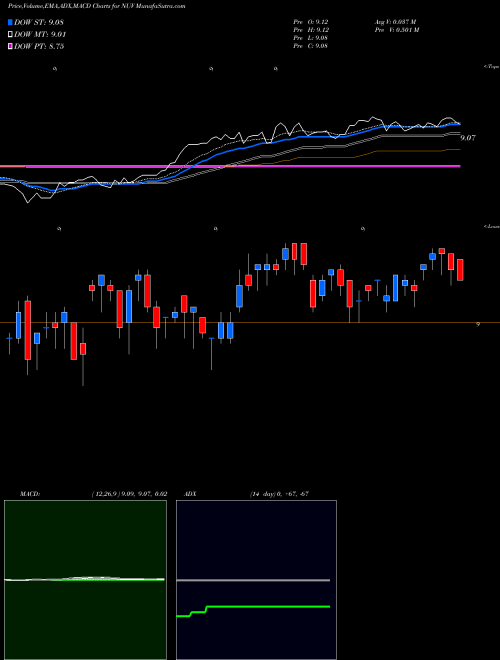This screenshot has height=660, width=500.
Task: Open the dark blue ADX indicator panel
Action: click(256, 580)
